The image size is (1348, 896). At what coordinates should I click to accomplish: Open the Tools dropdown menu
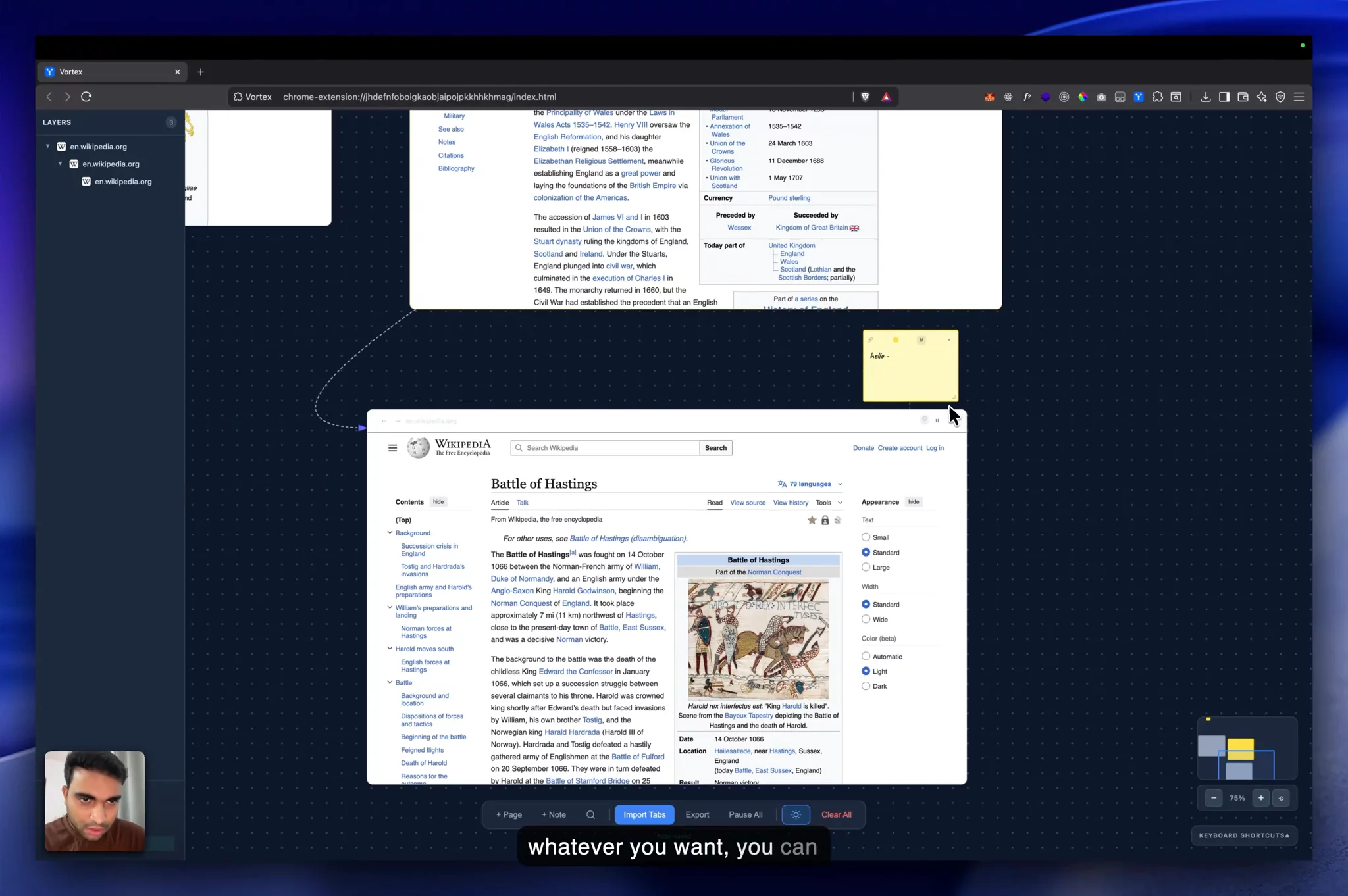coord(829,503)
